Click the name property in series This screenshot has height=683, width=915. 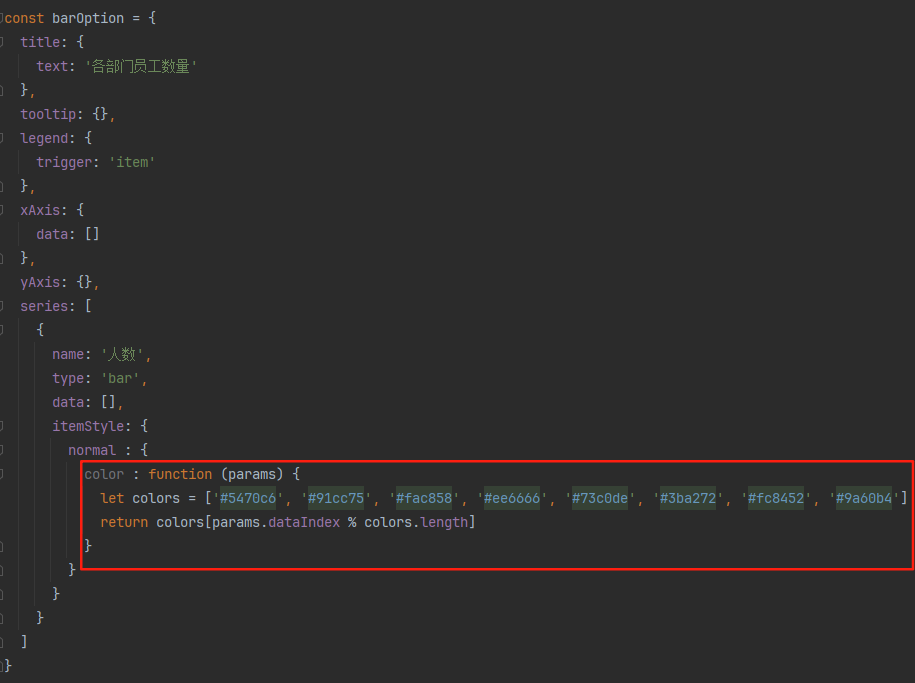click(68, 354)
